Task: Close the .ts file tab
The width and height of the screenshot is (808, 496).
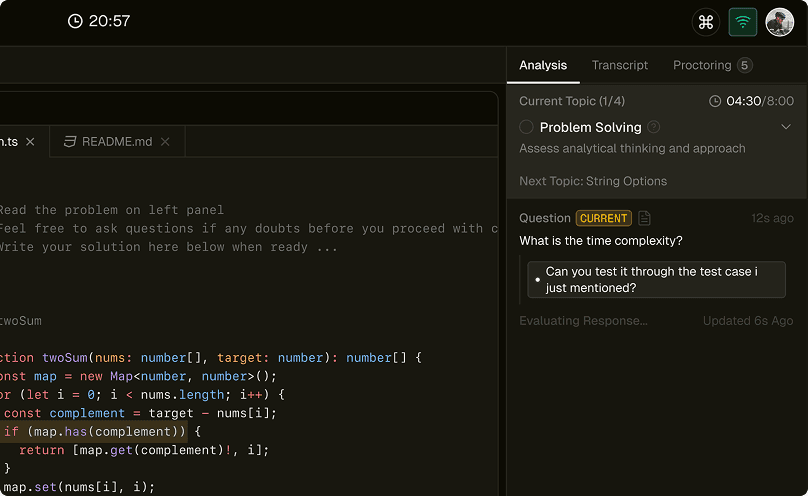Action: (30, 142)
